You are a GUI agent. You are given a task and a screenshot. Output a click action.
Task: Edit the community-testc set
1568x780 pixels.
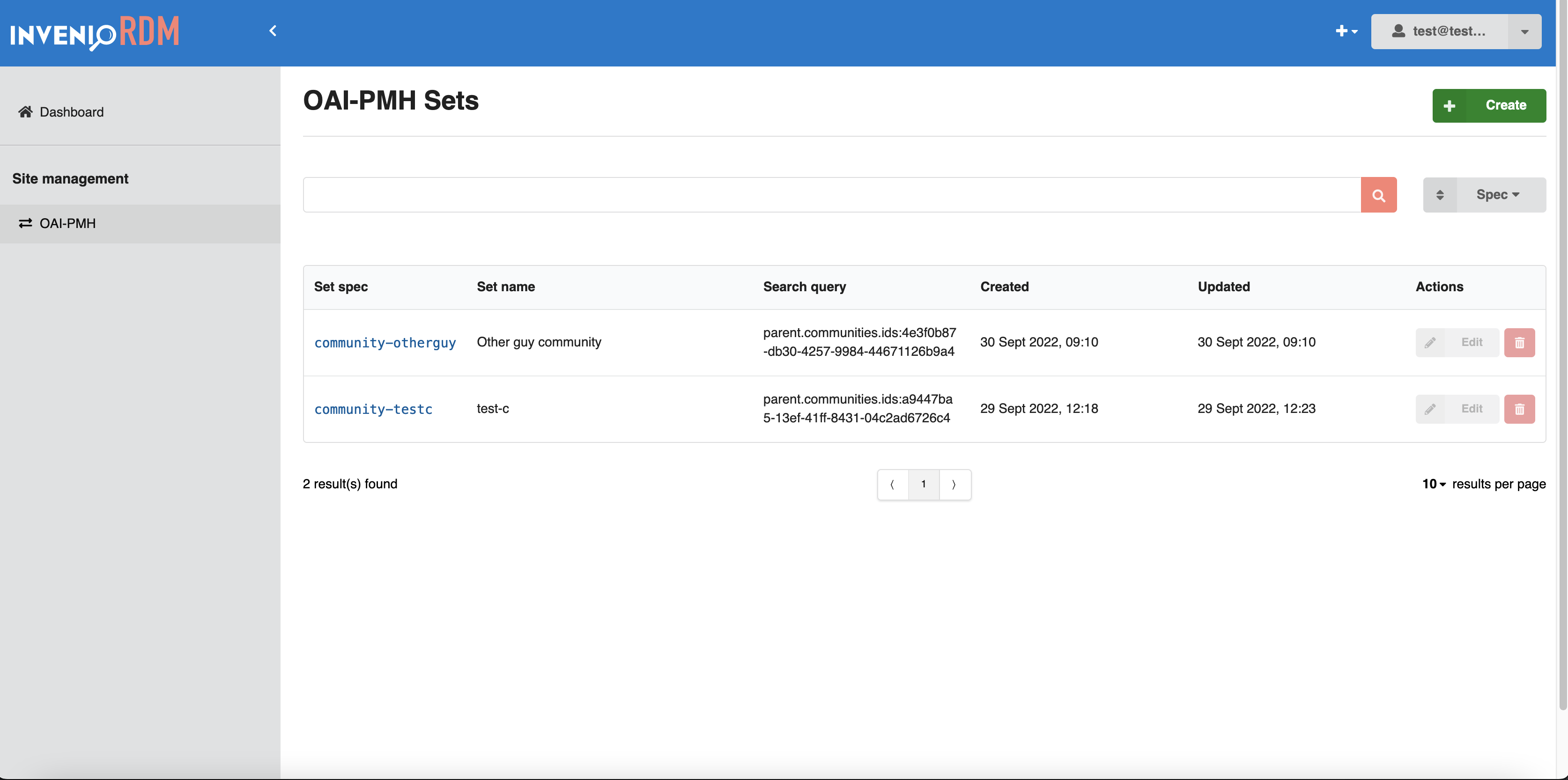point(1457,409)
